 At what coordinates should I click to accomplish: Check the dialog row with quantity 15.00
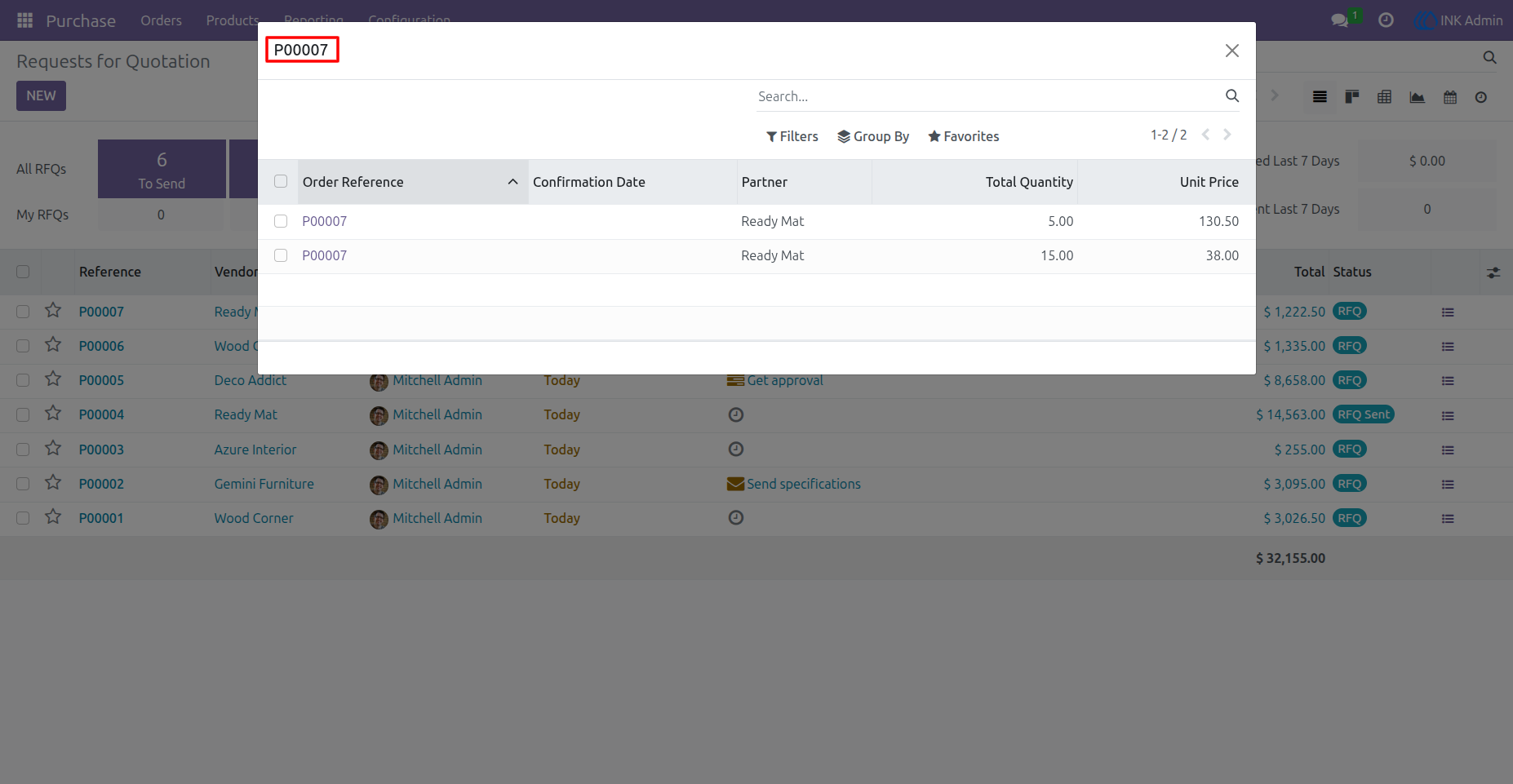tap(281, 255)
